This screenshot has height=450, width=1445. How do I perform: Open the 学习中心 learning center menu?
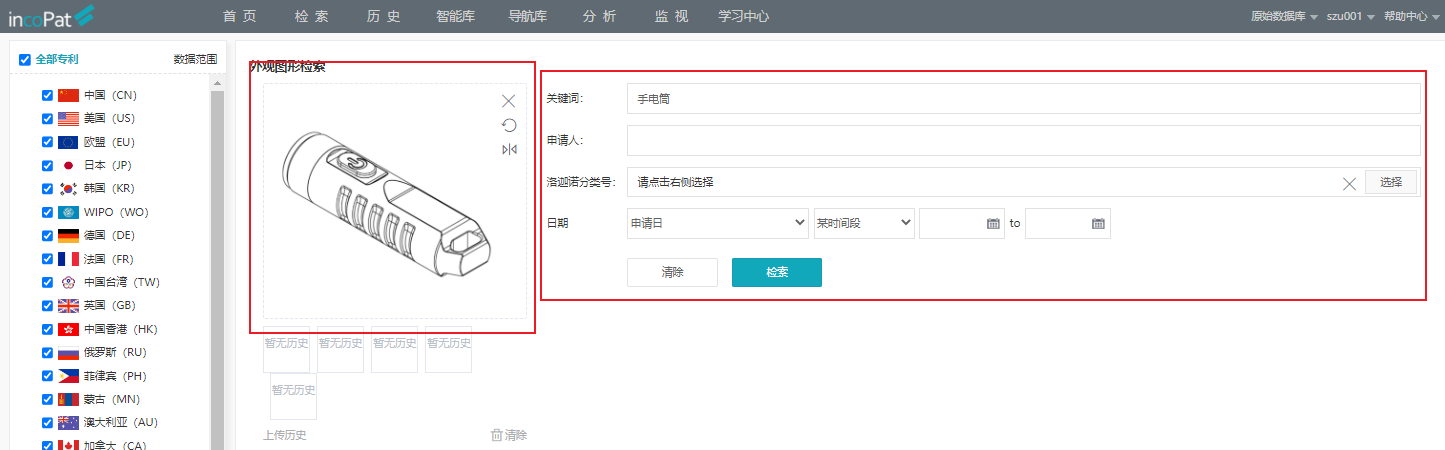coord(744,16)
